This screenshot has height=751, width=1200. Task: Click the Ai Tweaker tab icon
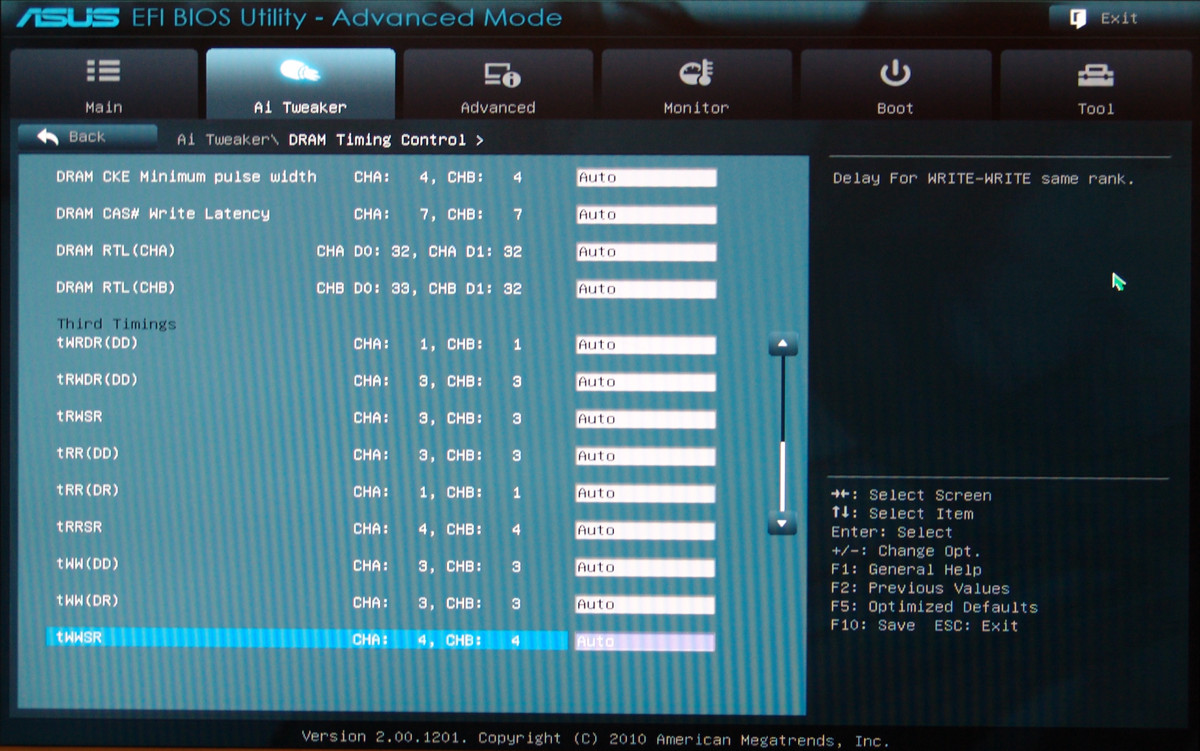pyautogui.click(x=300, y=71)
